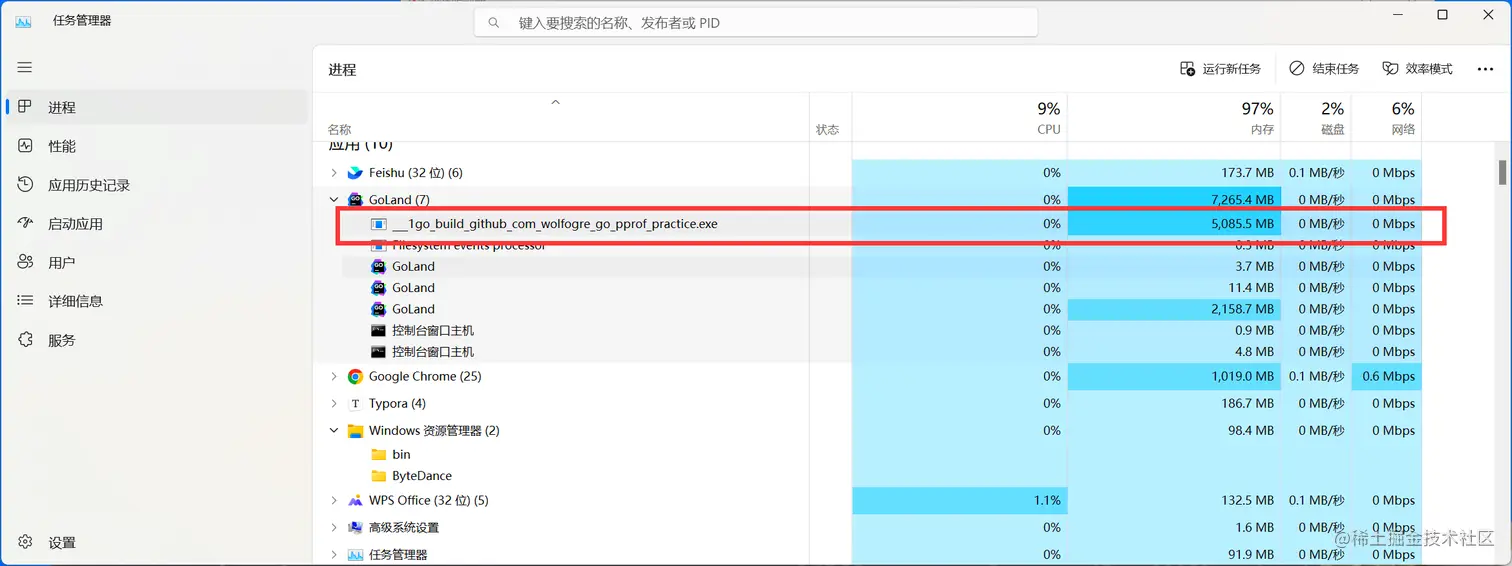The width and height of the screenshot is (1512, 566).
Task: Click the GoLand (7) group icon
Action: (x=355, y=200)
